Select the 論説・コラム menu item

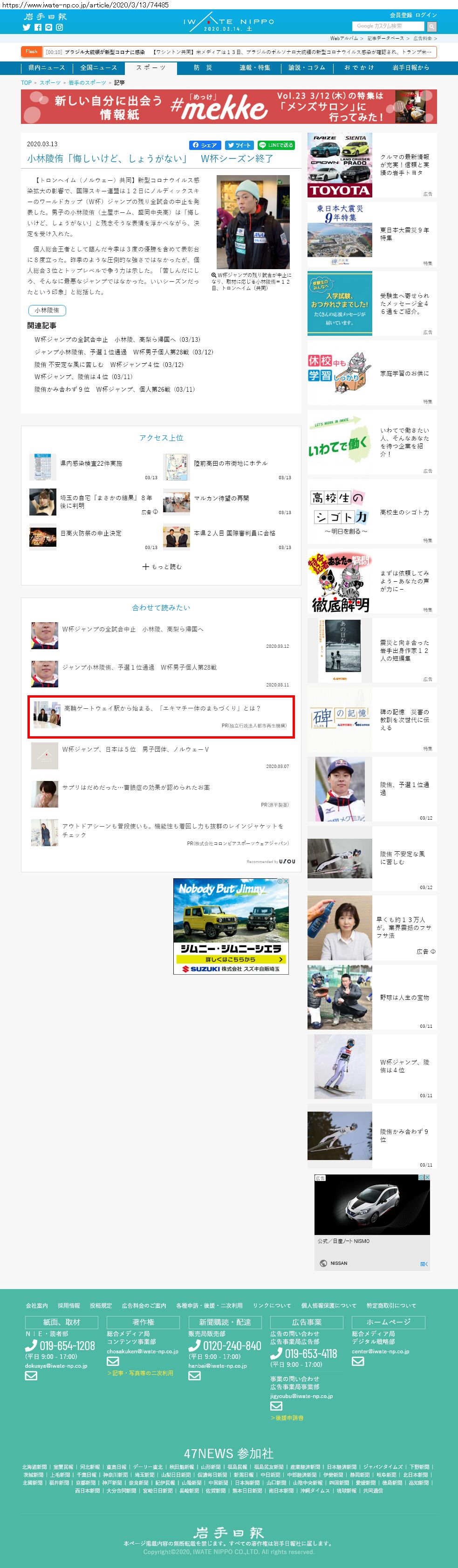tap(307, 68)
